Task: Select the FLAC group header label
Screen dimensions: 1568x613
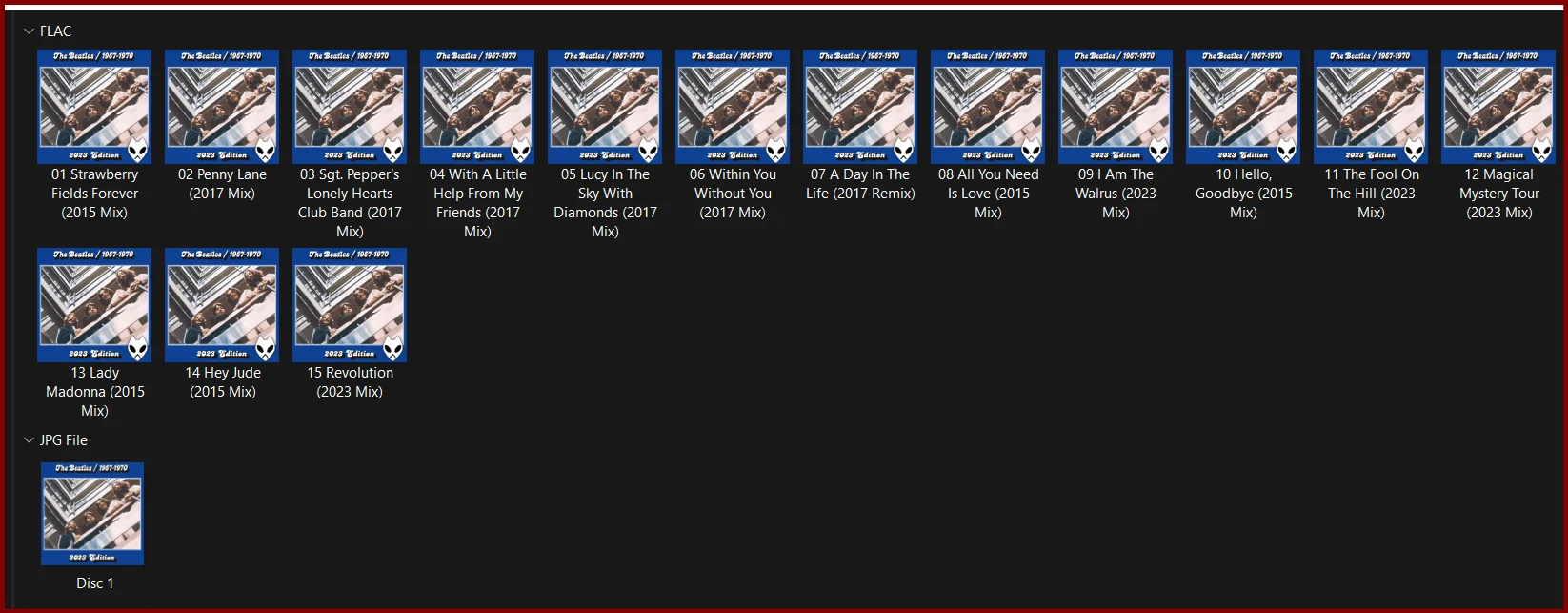Action: coord(55,31)
